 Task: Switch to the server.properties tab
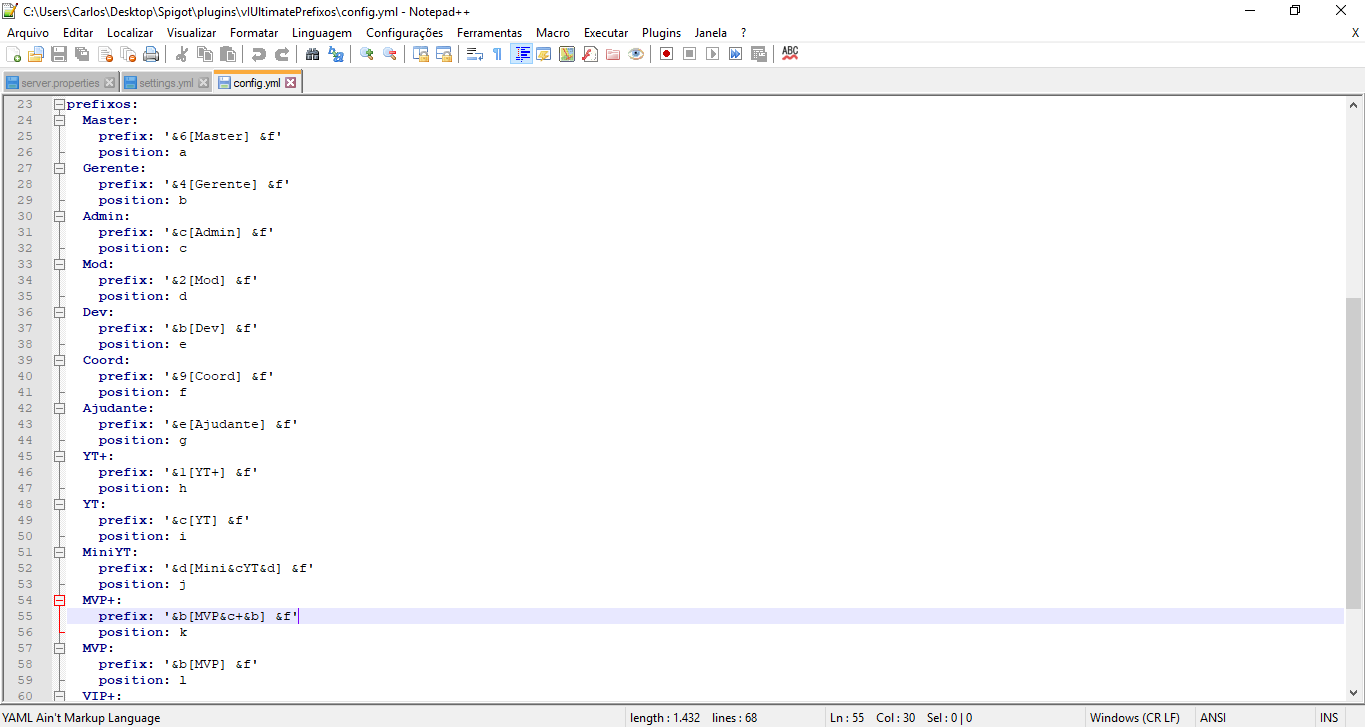pyautogui.click(x=60, y=83)
